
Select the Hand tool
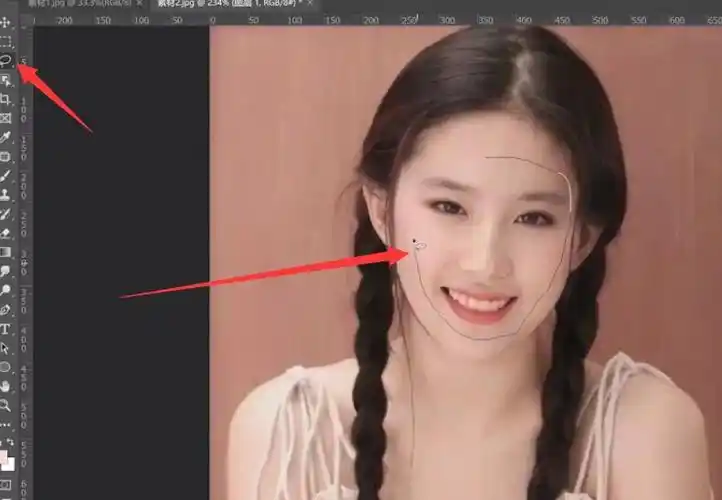coord(6,386)
